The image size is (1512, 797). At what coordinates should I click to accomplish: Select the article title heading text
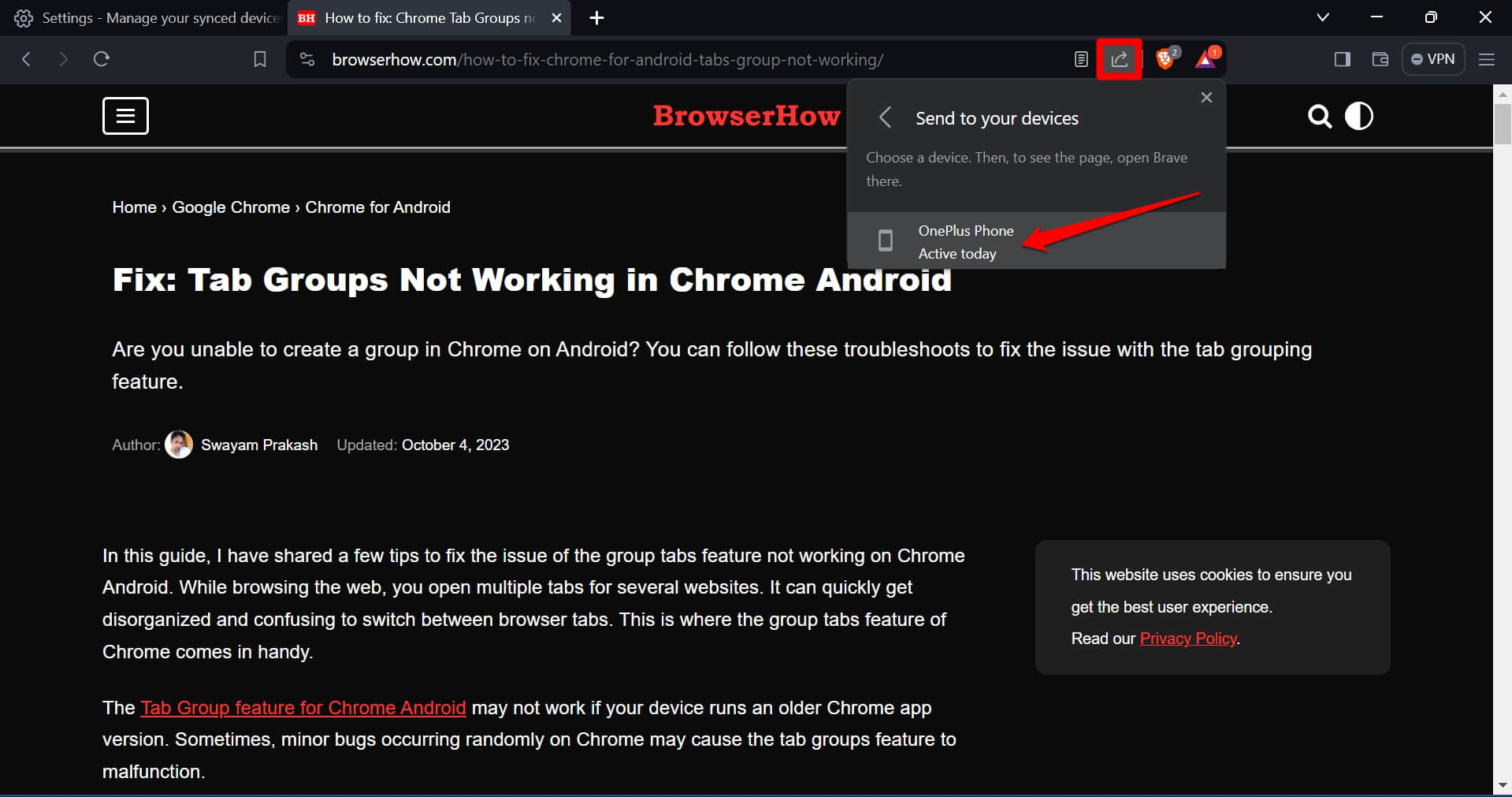[532, 280]
